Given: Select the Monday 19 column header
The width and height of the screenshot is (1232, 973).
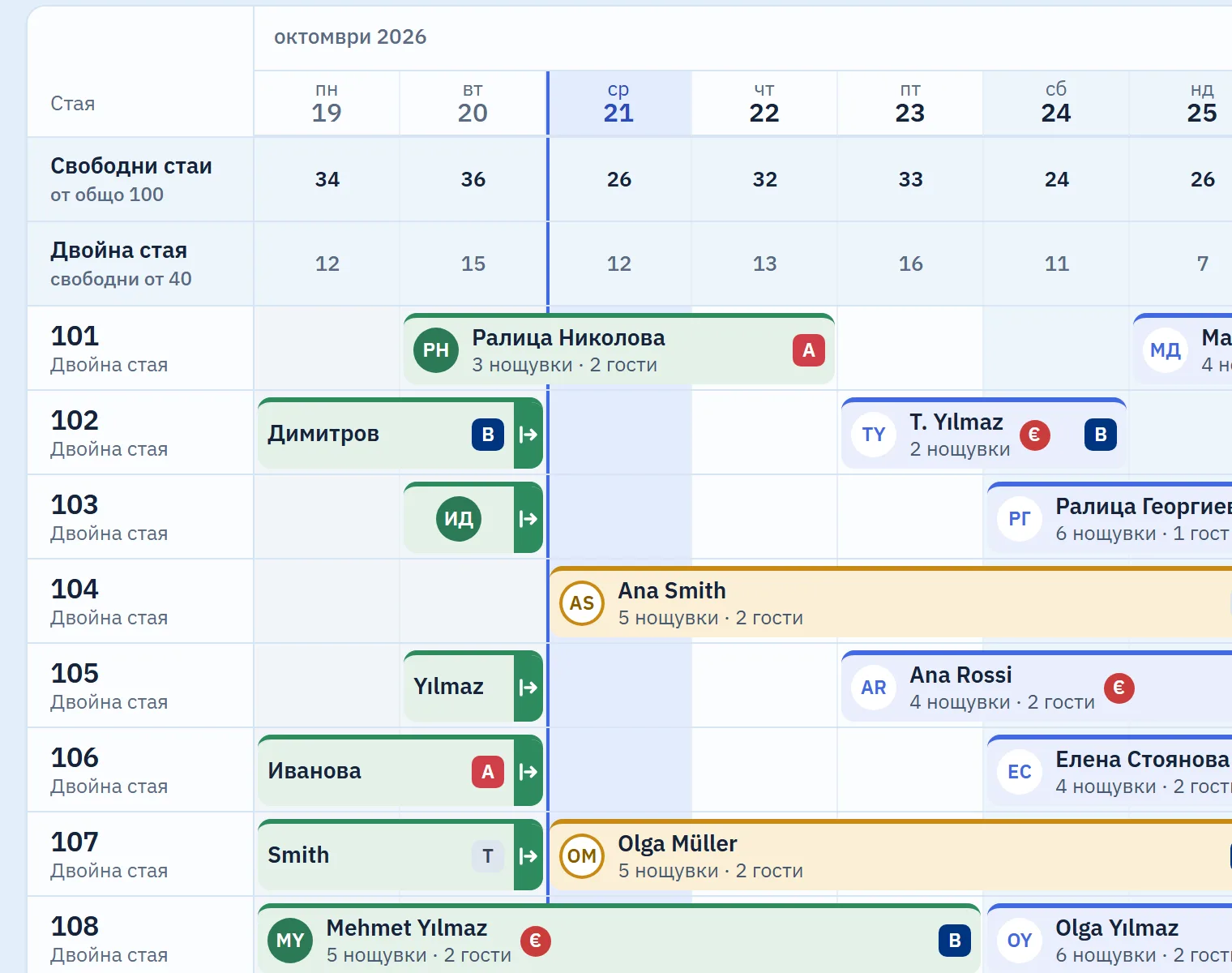Looking at the screenshot, I should pyautogui.click(x=327, y=103).
